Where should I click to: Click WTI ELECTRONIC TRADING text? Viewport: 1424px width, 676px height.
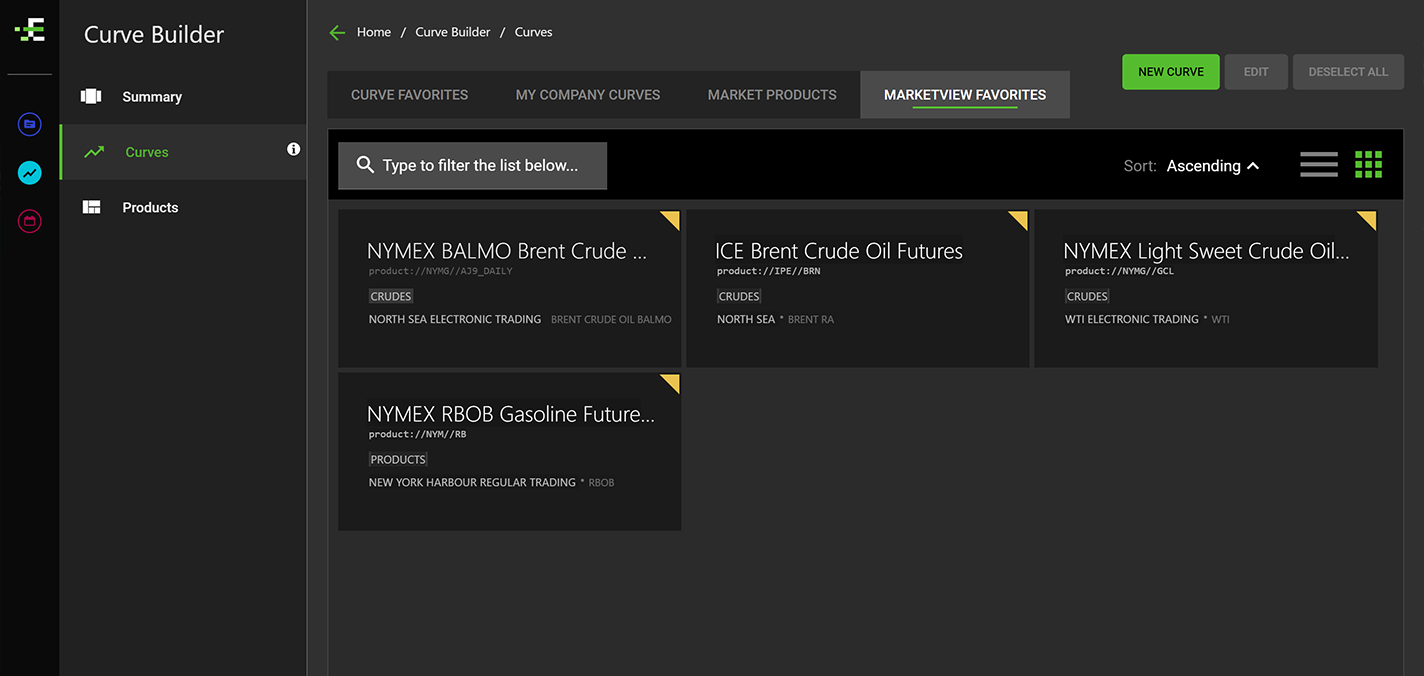coord(1132,319)
